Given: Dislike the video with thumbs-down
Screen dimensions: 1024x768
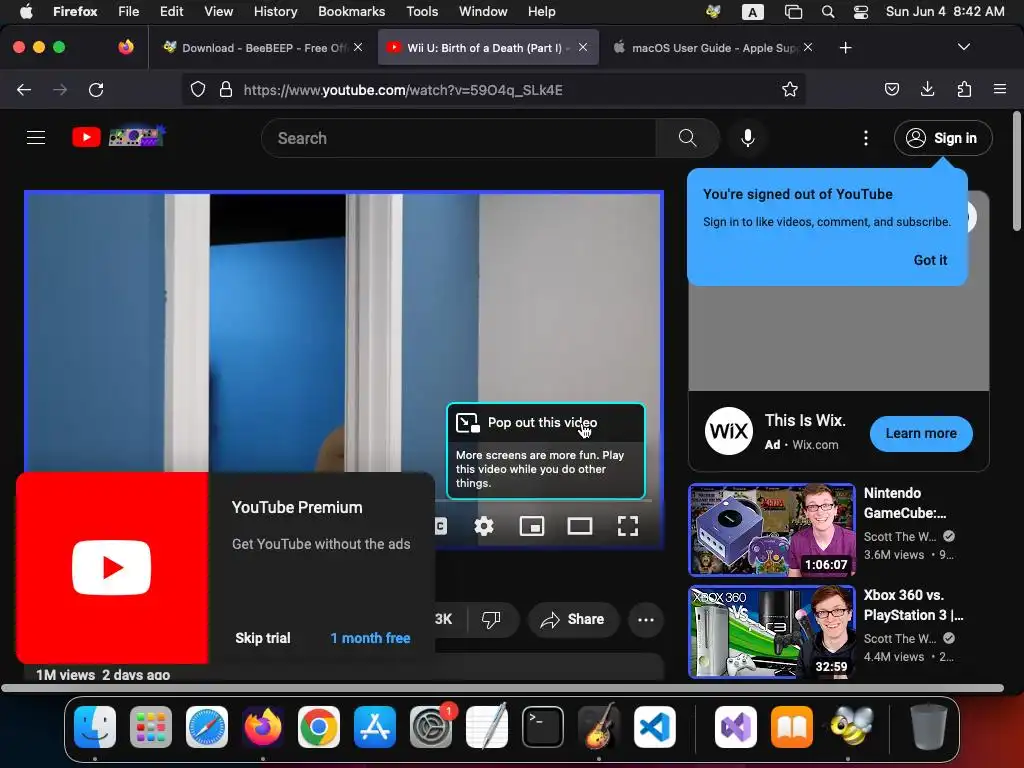Looking at the screenshot, I should point(492,619).
